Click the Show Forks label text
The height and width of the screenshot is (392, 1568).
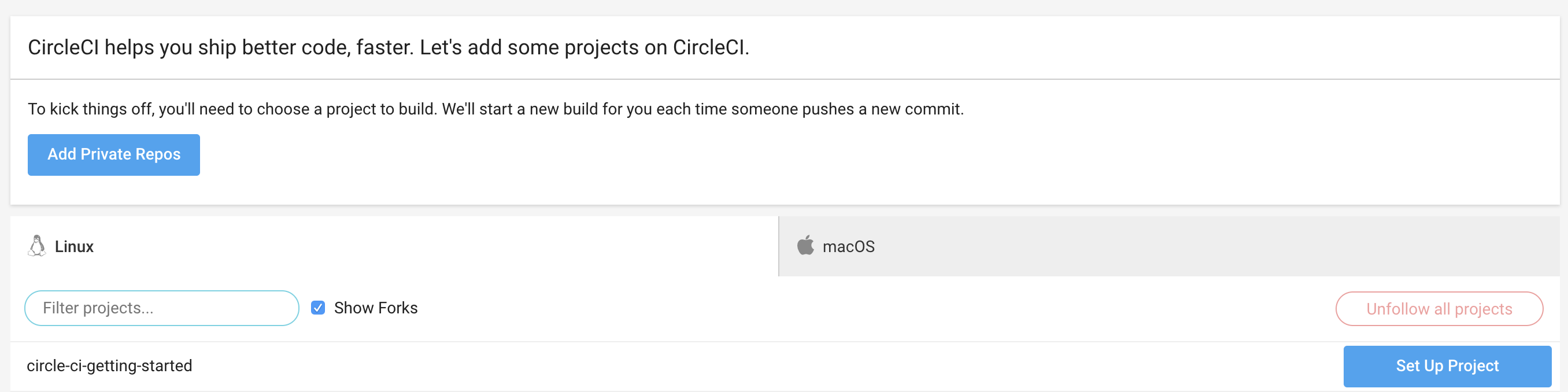pyautogui.click(x=376, y=308)
